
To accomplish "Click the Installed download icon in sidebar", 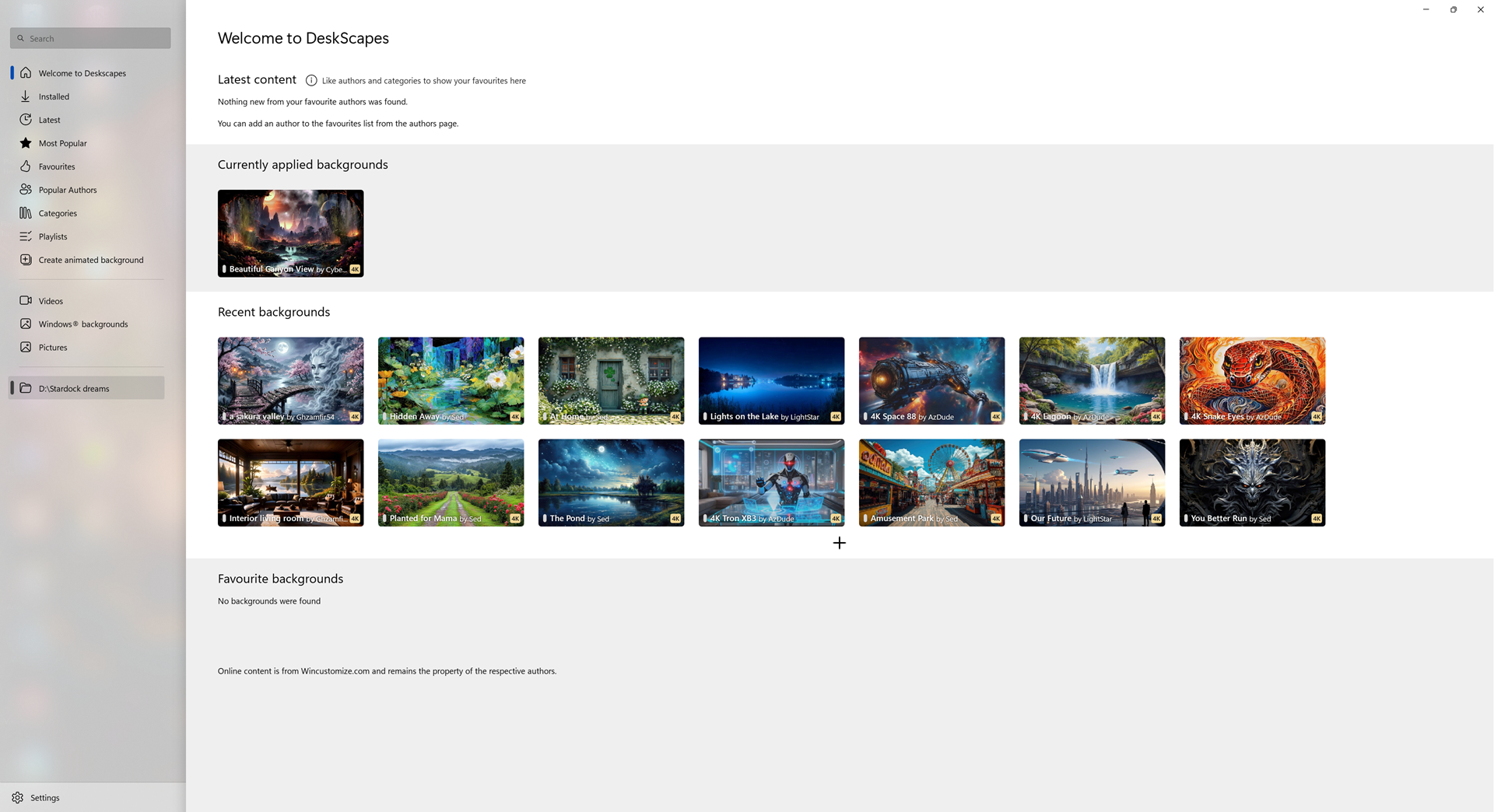I will click(x=26, y=96).
